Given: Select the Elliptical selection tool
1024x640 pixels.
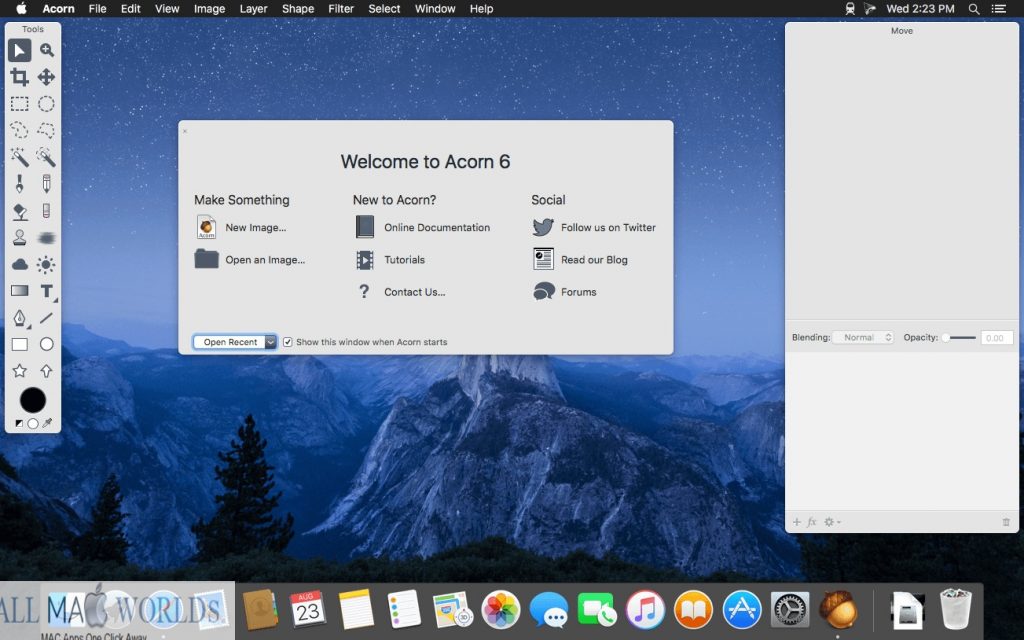Looking at the screenshot, I should [46, 104].
